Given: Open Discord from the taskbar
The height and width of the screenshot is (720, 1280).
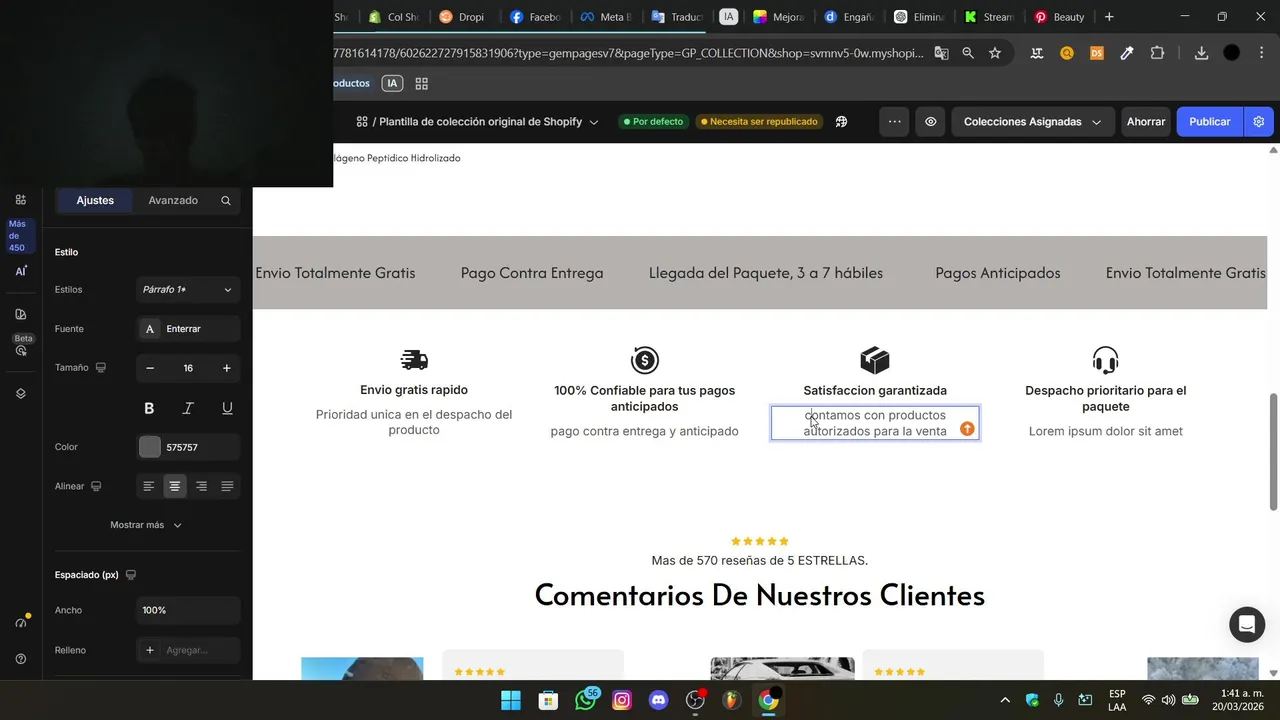Looking at the screenshot, I should pos(658,700).
